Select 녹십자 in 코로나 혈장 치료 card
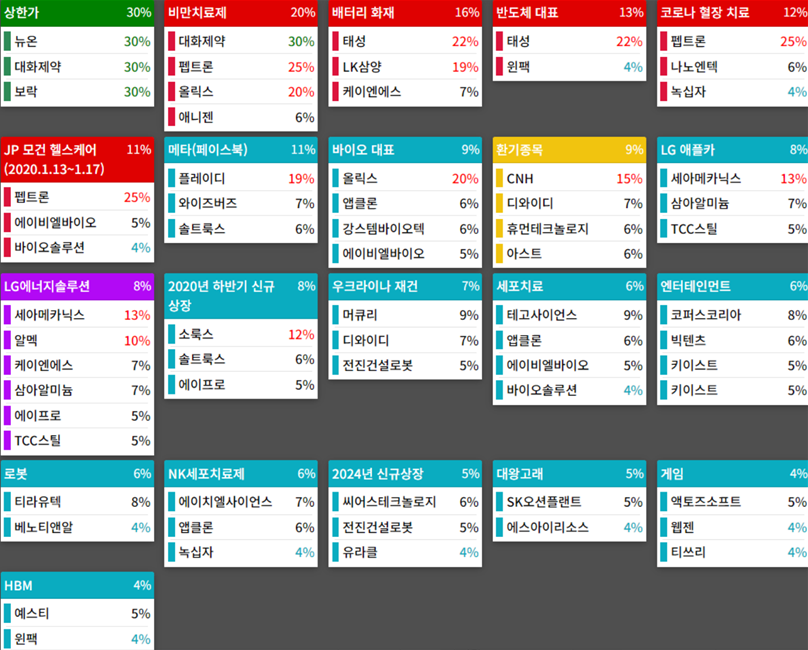Image resolution: width=808 pixels, height=650 pixels. (733, 92)
